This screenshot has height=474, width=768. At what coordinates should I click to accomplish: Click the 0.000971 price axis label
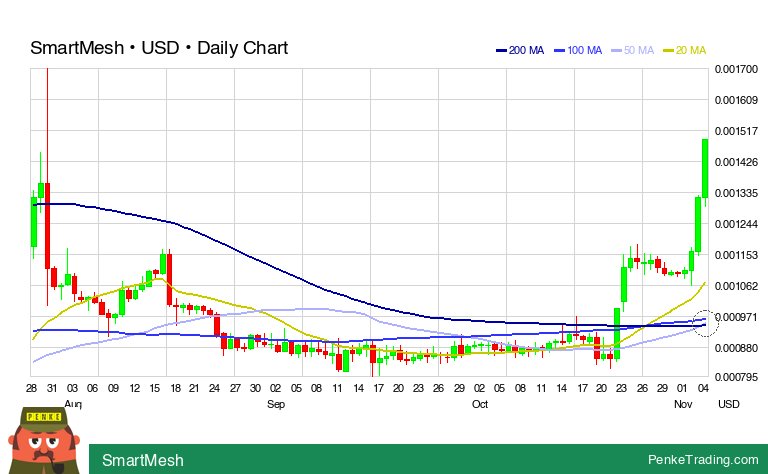click(736, 317)
